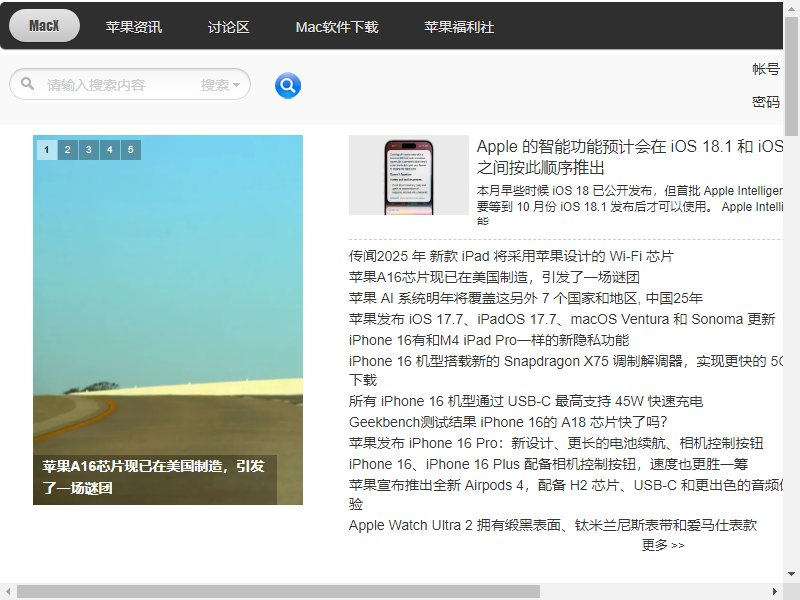Go to the 讨论区 section
The height and width of the screenshot is (600, 800).
coord(229,27)
